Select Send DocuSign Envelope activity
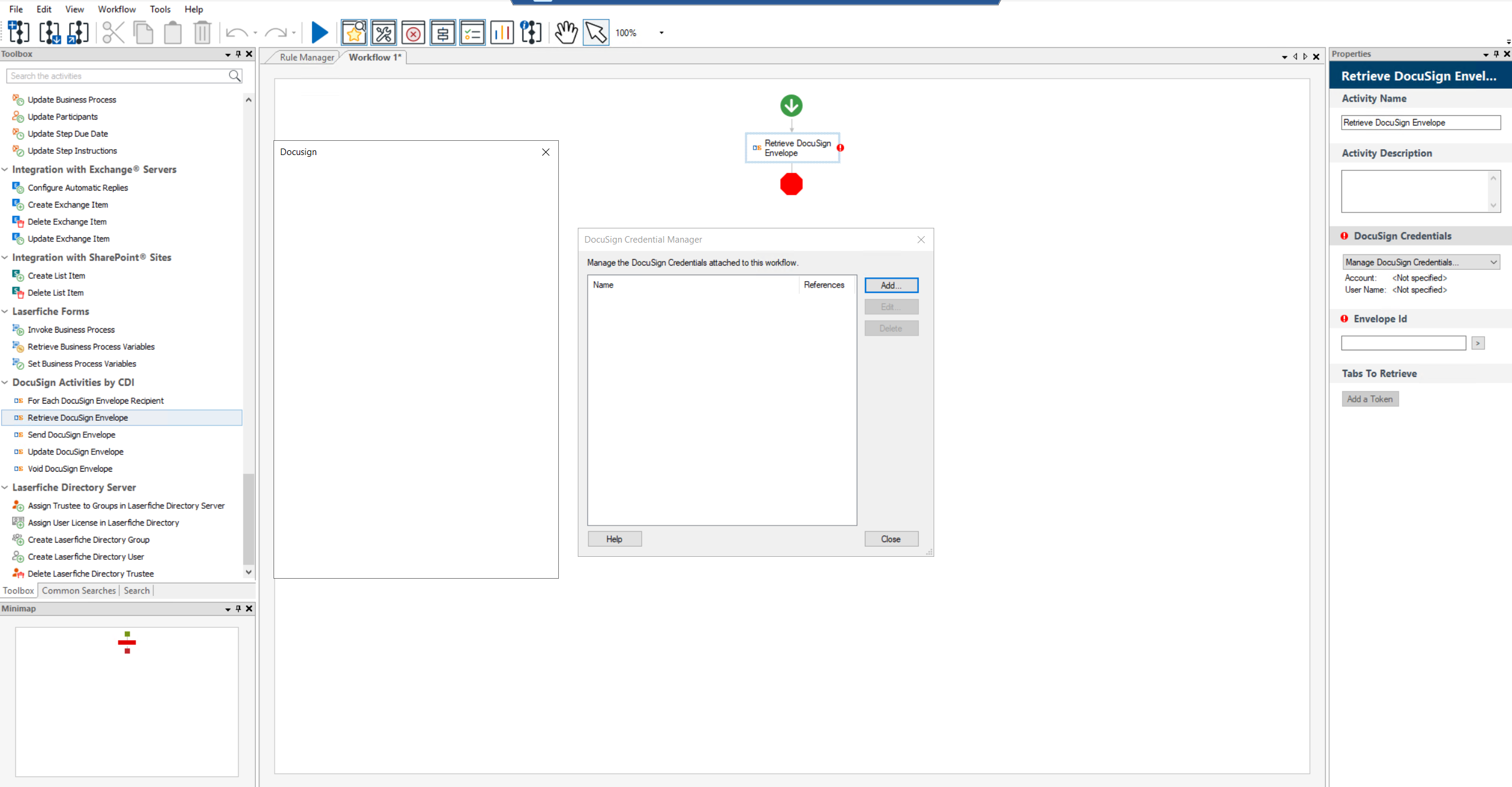Image resolution: width=1512 pixels, height=787 pixels. click(71, 435)
